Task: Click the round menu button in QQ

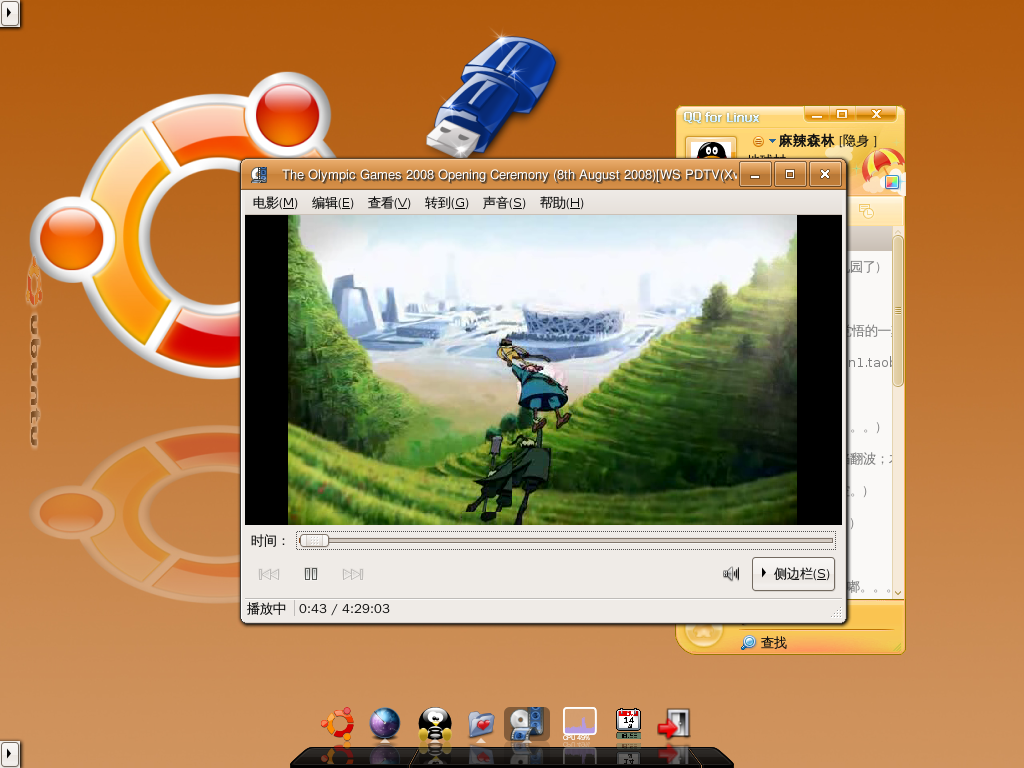Action: click(x=703, y=631)
